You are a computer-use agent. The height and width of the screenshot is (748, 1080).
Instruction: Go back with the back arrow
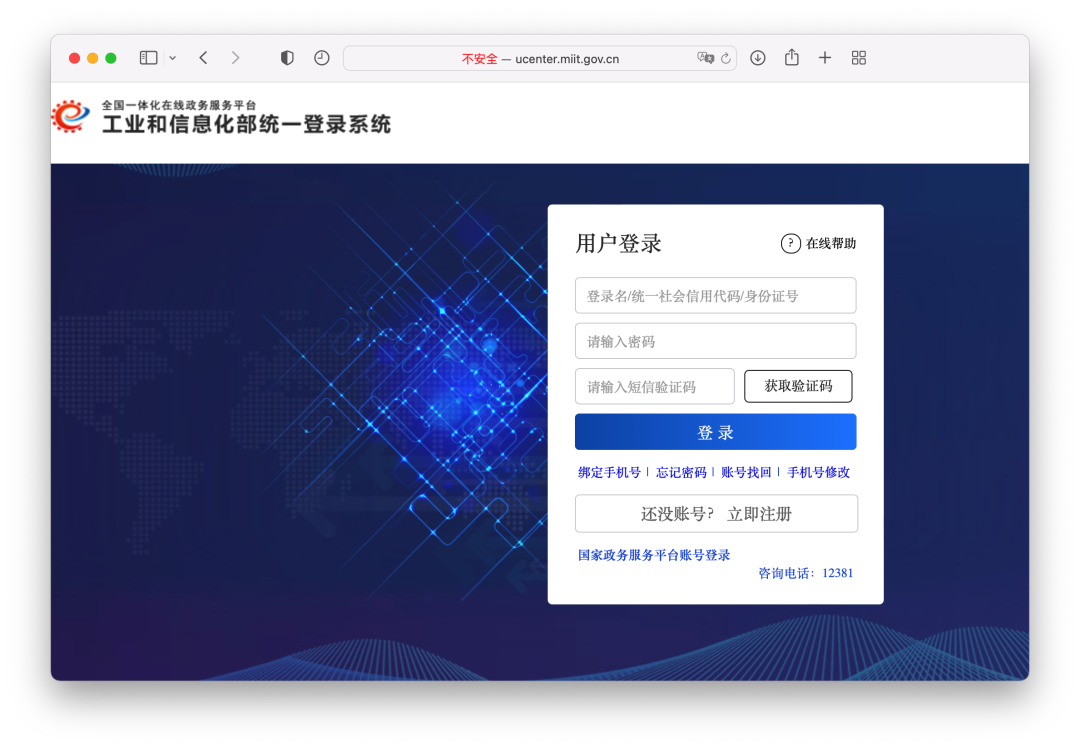click(203, 58)
